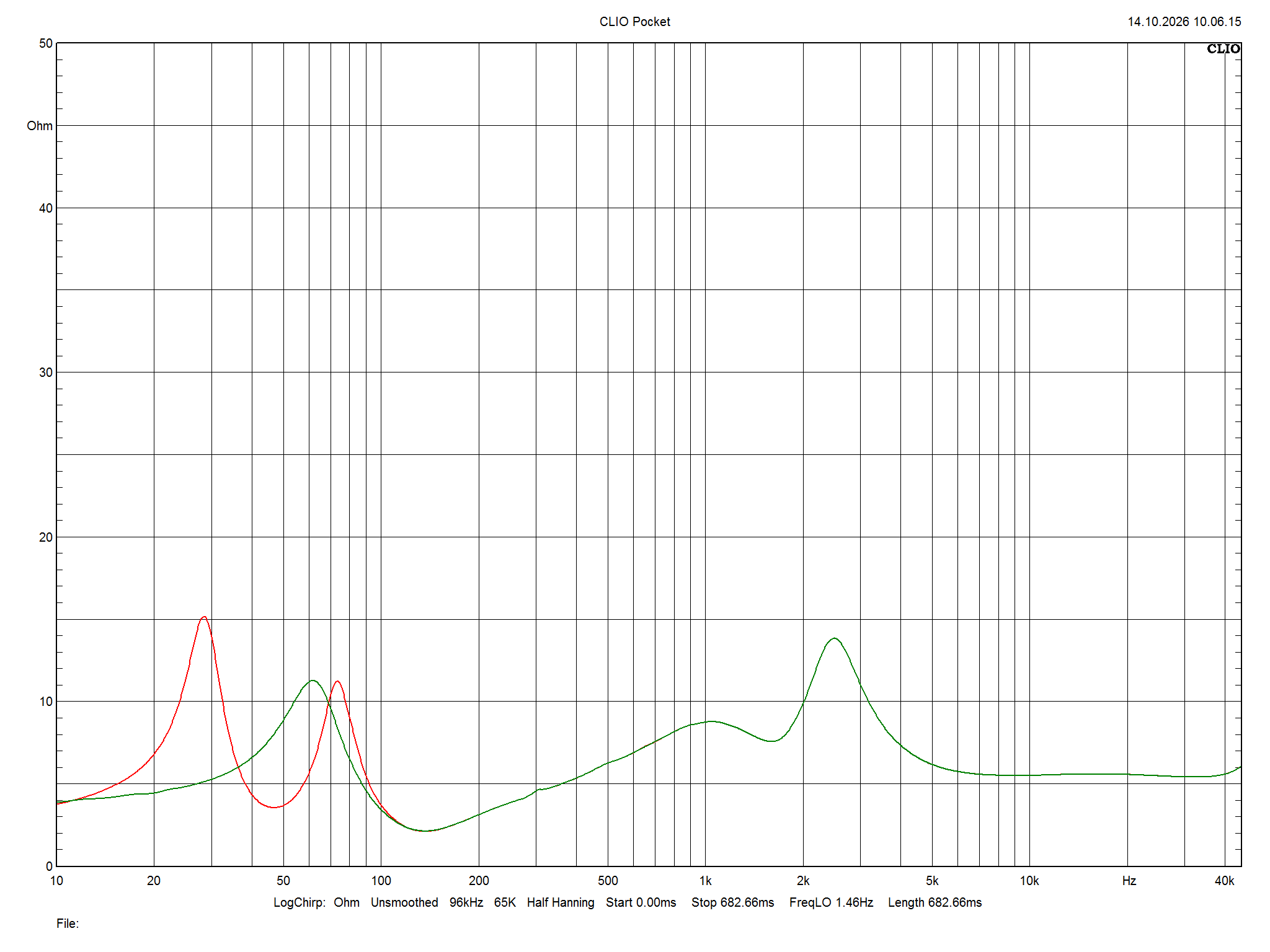This screenshot has width=1270, height=952.
Task: Click the Half Hanning window text
Action: tap(561, 902)
